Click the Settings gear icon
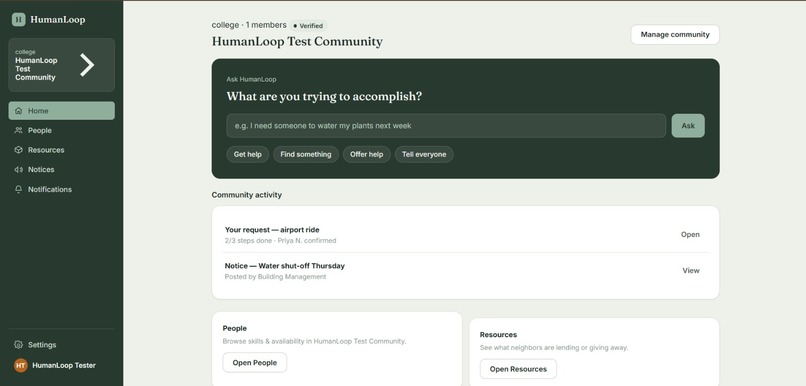Image resolution: width=806 pixels, height=386 pixels. 19,344
